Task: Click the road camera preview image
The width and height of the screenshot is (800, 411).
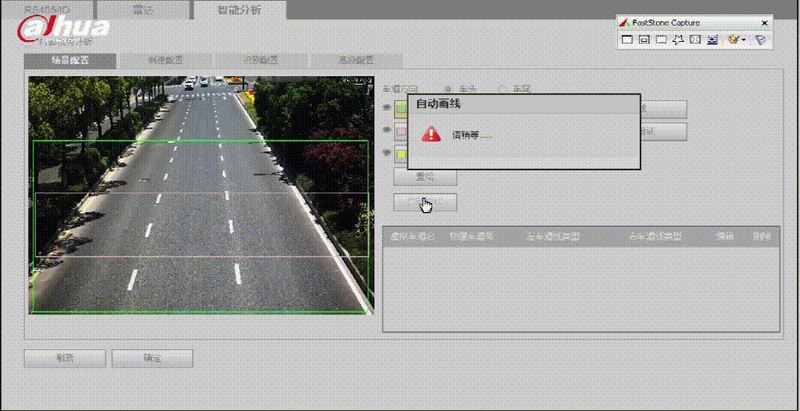Action: click(200, 195)
